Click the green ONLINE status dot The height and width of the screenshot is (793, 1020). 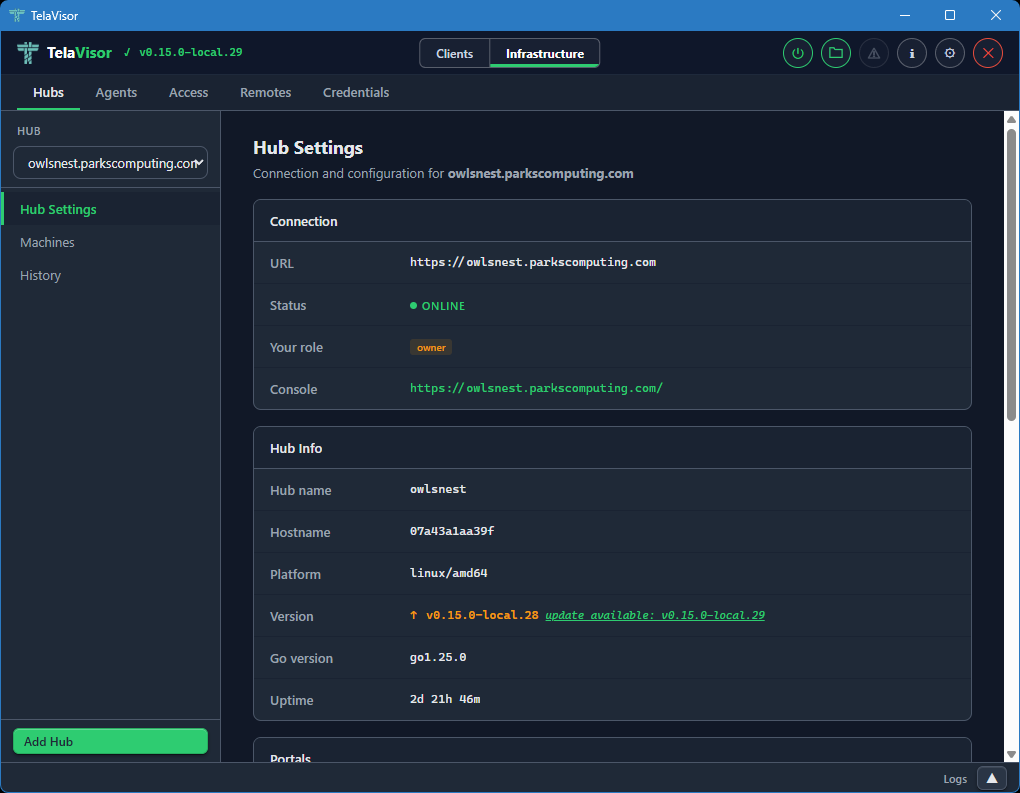tap(413, 305)
